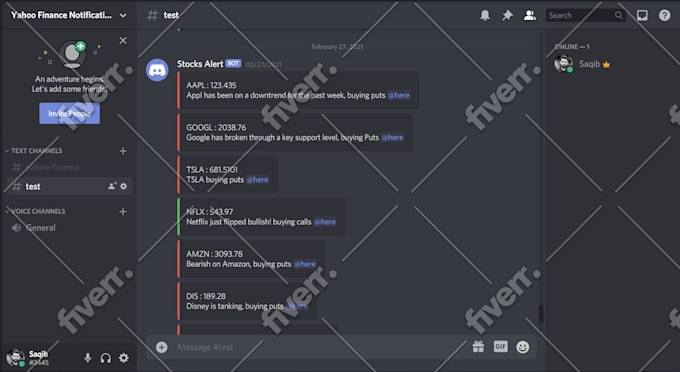The image size is (680, 372).
Task: Create a new text channel plus
Action: click(x=123, y=150)
